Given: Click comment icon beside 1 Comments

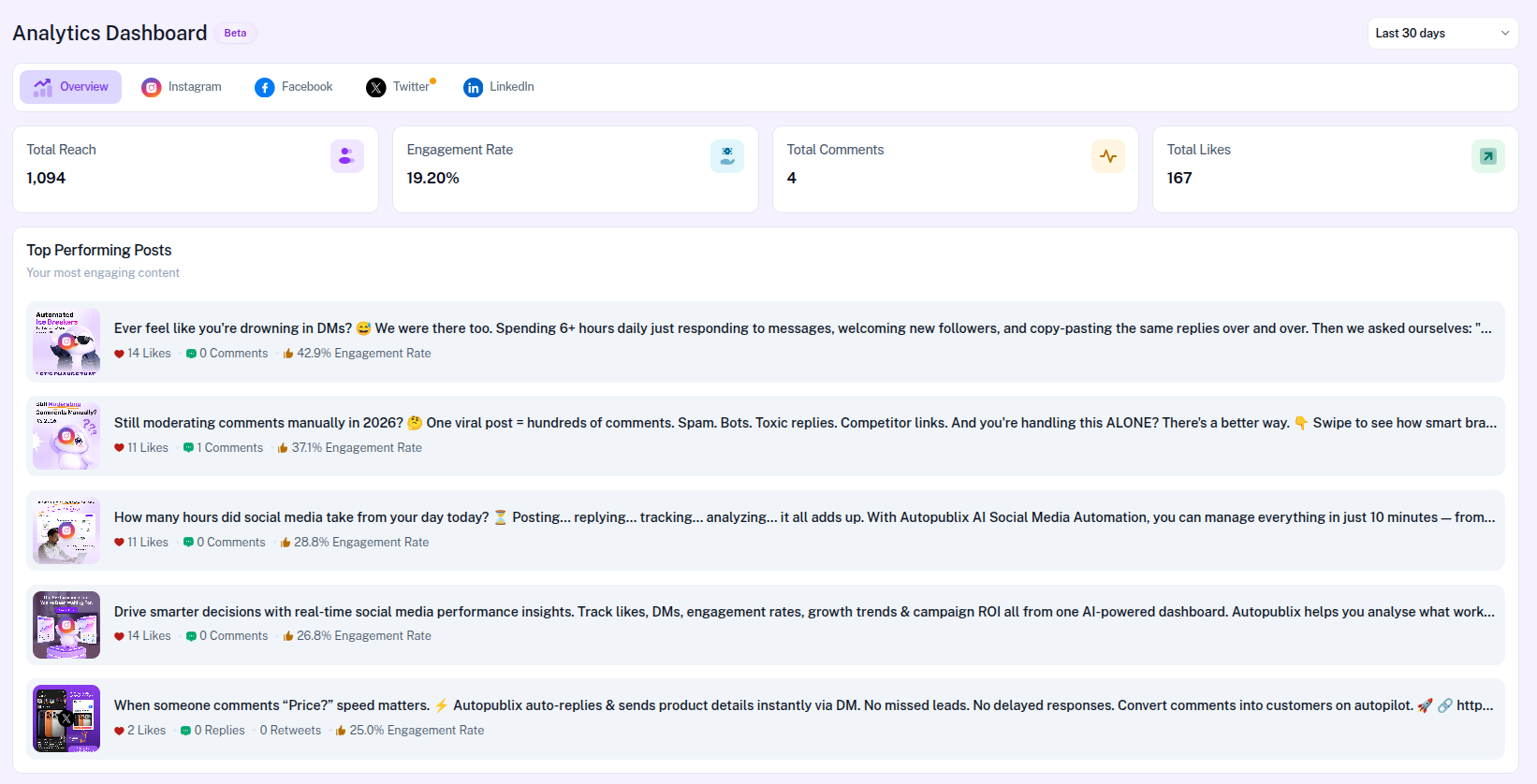Looking at the screenshot, I should [x=188, y=448].
